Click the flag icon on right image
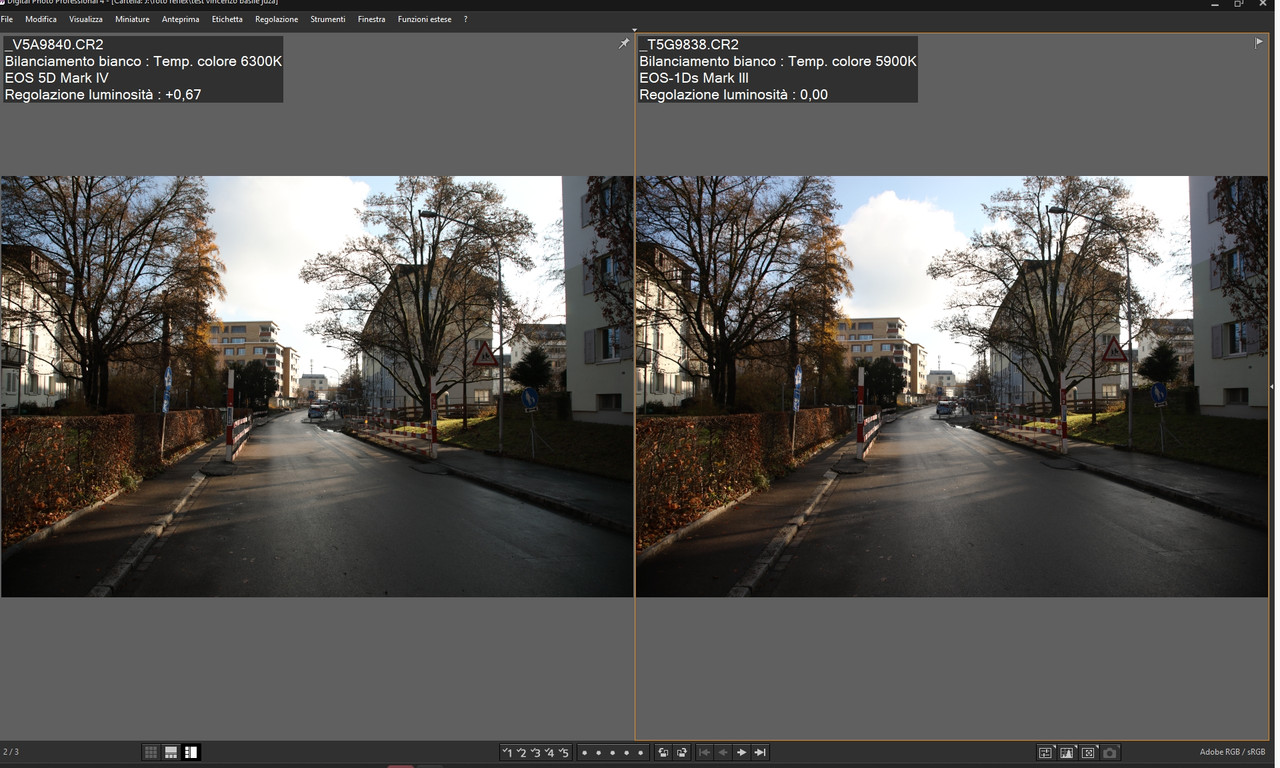Screen dimensions: 1280x768 [1259, 42]
